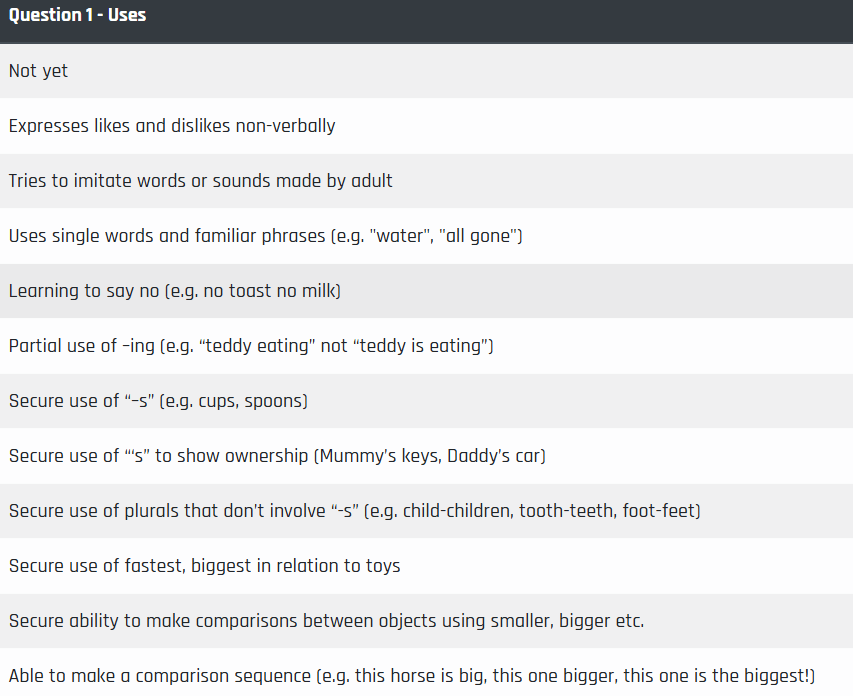
Task: Pick 'Uses single words and familiar phrases' option
Action: 426,236
